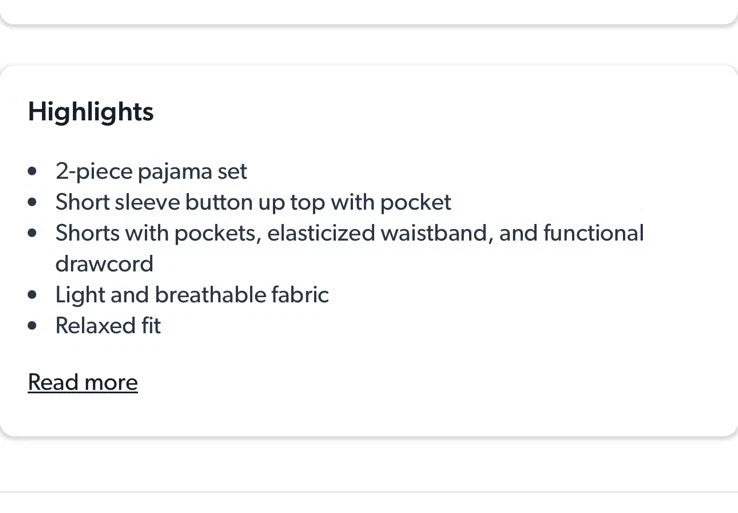Screen dimensions: 738x513
Task: Click bullet next to Shorts with pockets
Action: [x=35, y=234]
